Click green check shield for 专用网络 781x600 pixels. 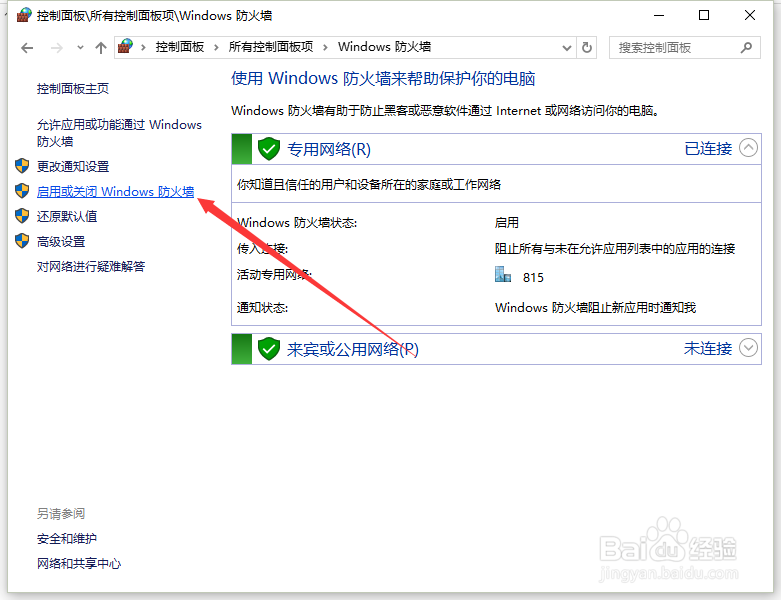point(269,149)
